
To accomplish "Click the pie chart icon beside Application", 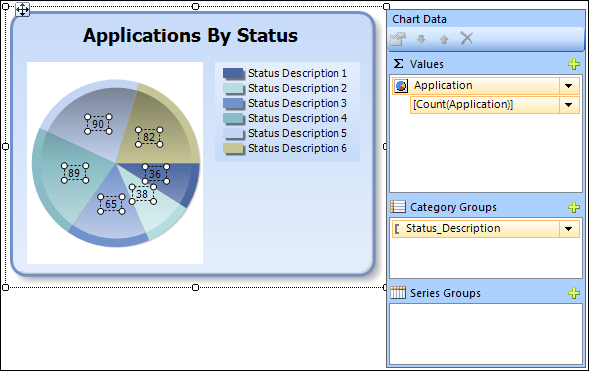I will pyautogui.click(x=401, y=86).
